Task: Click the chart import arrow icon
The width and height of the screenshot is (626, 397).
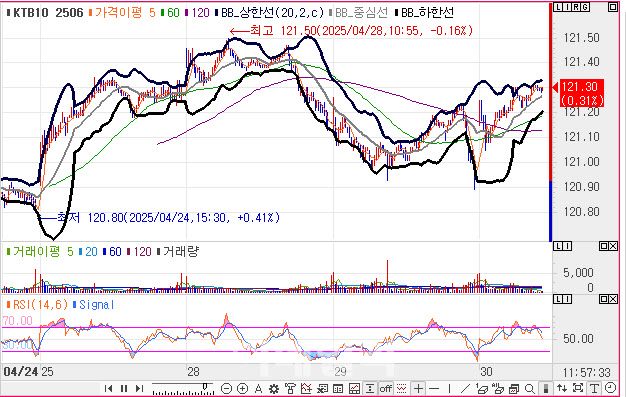Action: coord(322,388)
